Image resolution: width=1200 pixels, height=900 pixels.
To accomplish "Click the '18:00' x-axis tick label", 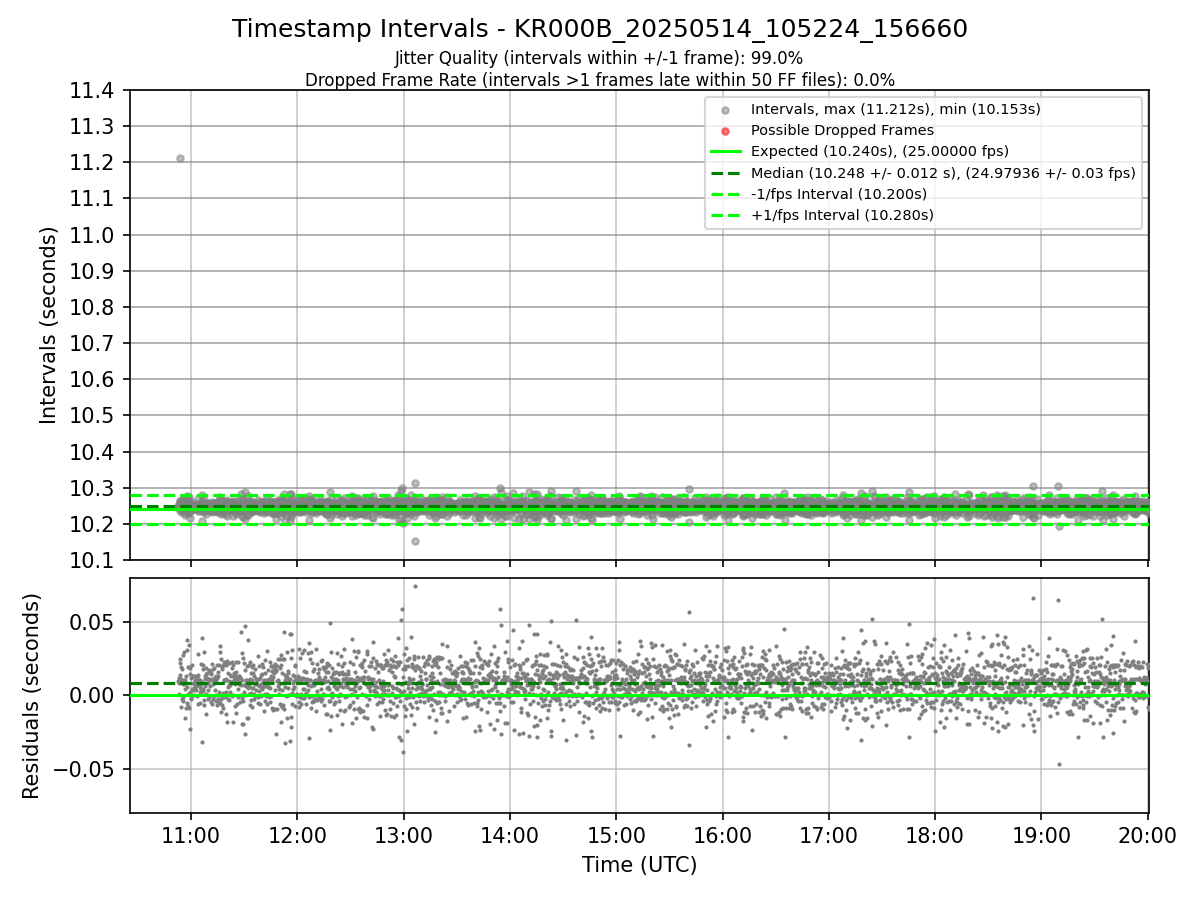I will (x=935, y=834).
